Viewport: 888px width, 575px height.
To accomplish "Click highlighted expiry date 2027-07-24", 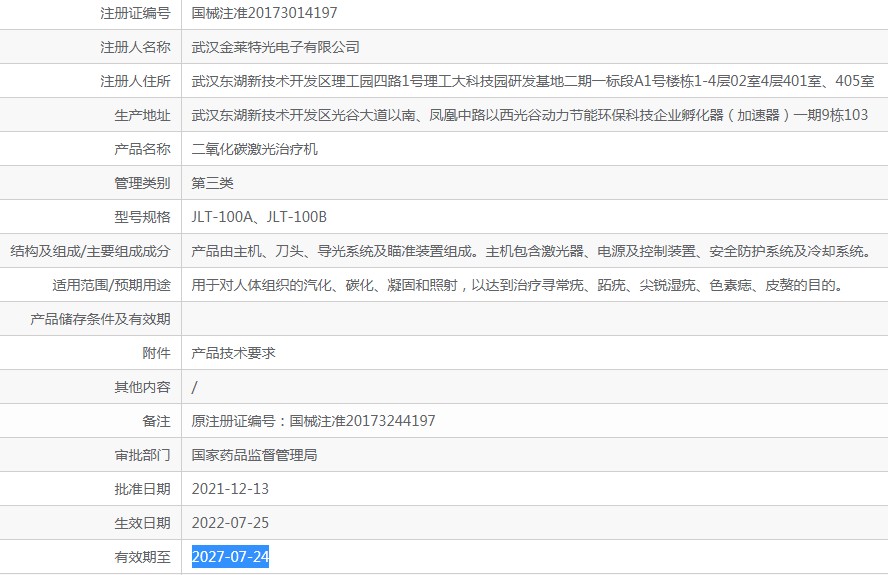I will (x=230, y=557).
